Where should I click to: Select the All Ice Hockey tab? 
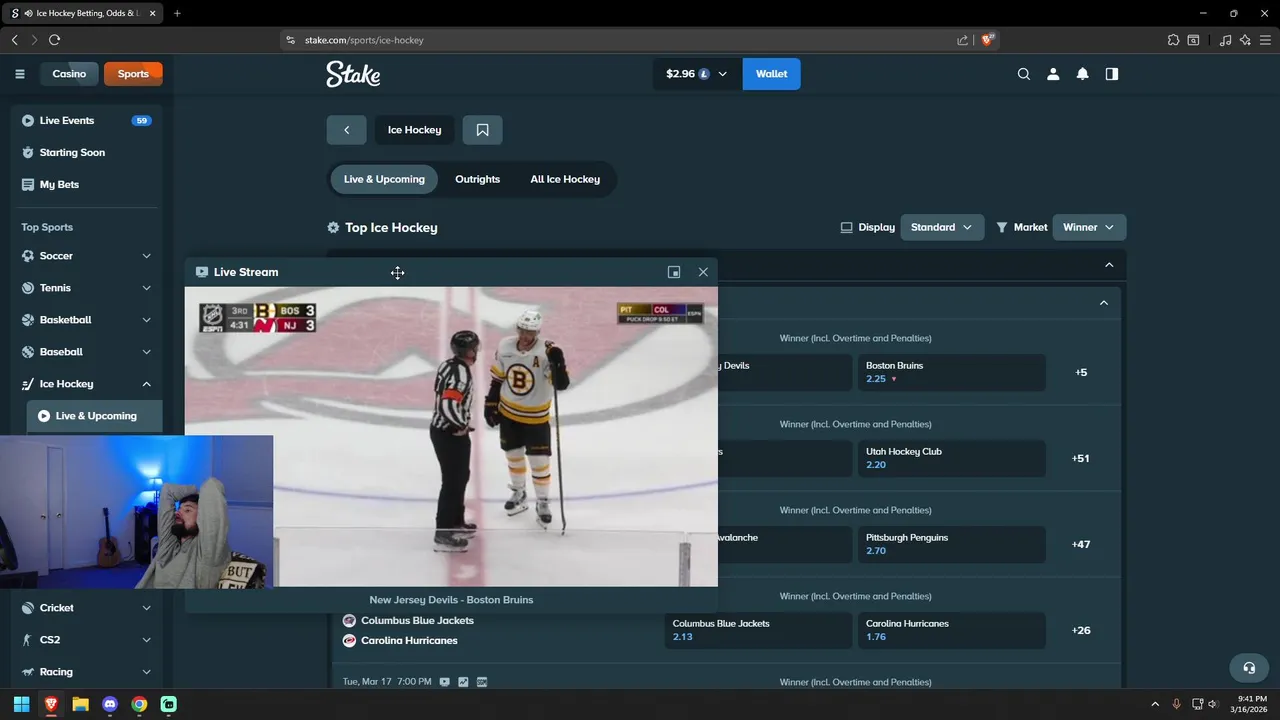click(x=565, y=179)
